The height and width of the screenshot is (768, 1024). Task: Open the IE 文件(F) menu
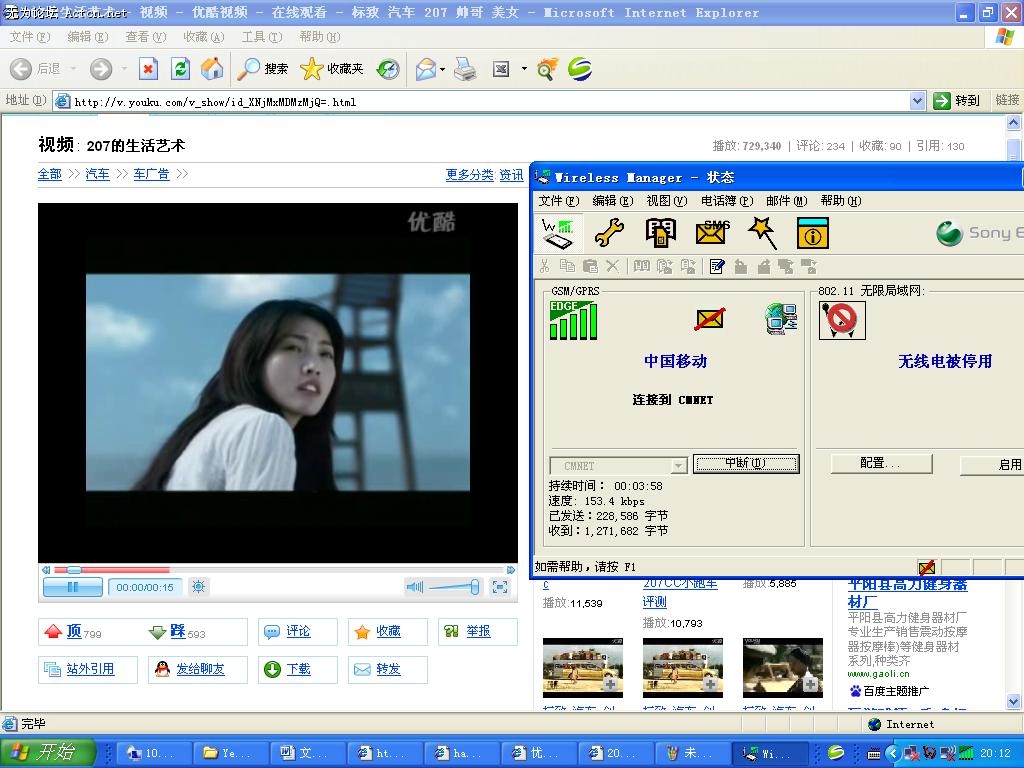pos(30,37)
